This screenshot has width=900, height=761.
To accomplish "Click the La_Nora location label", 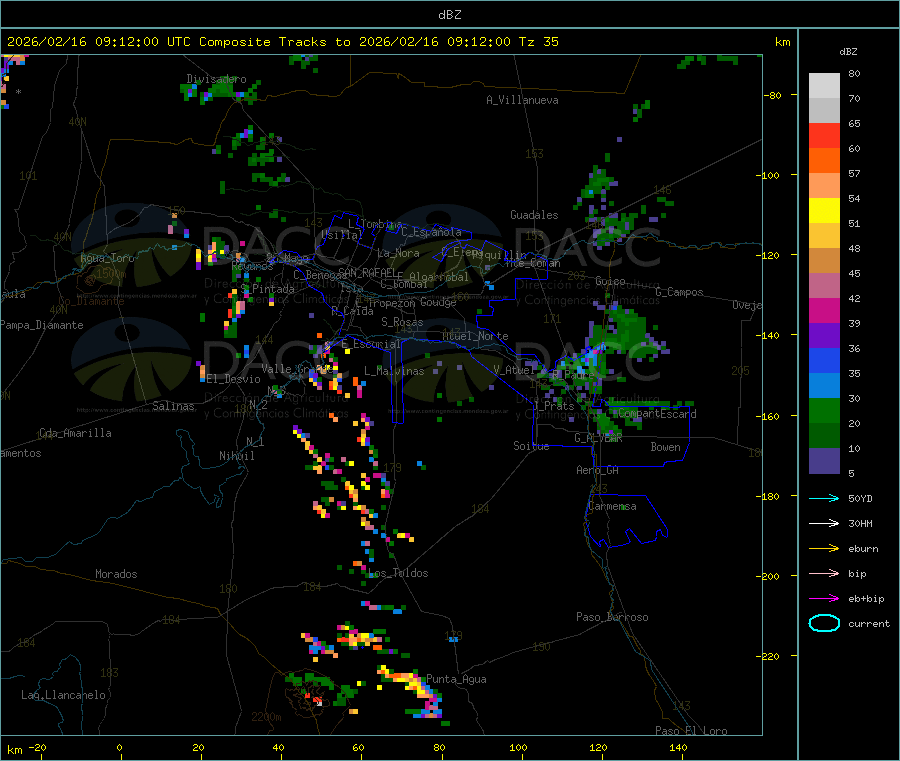I will (398, 253).
